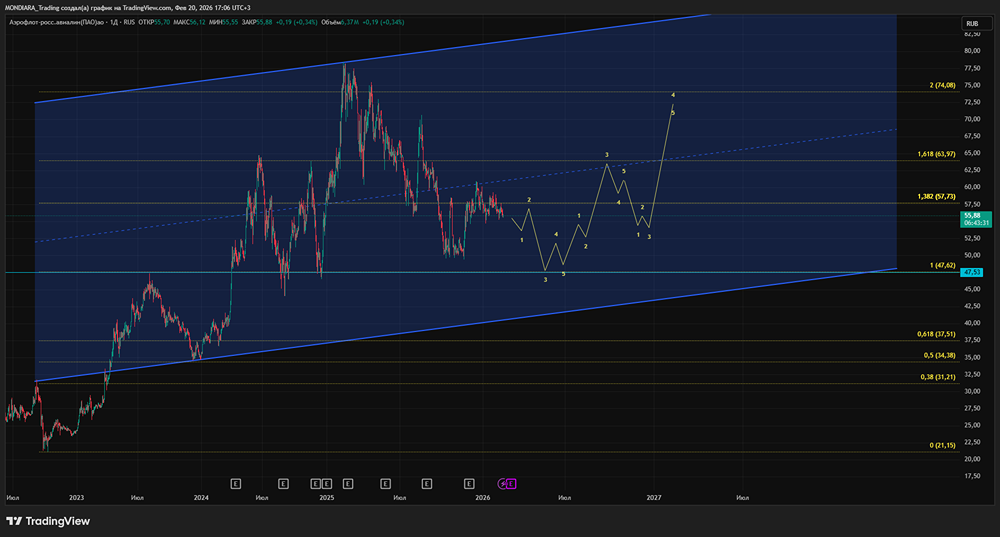Click the 80,00 mark on price scale

971,50
